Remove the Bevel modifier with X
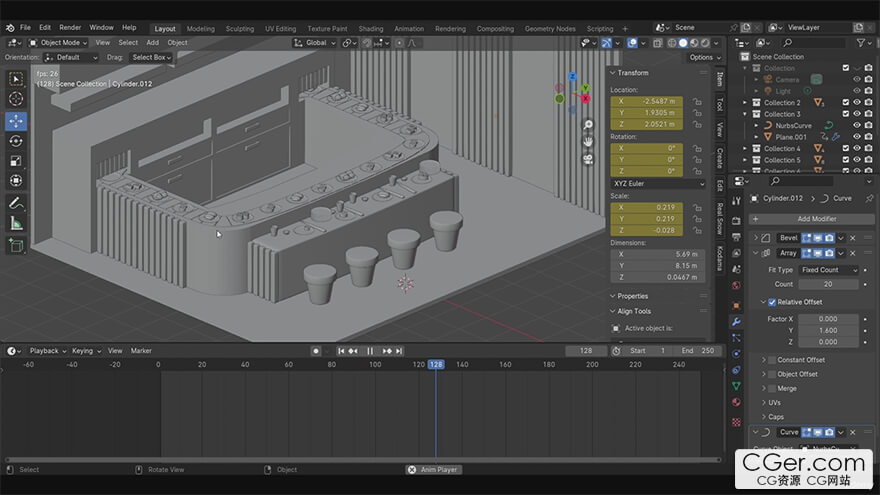Viewport: 880px width, 495px height. click(852, 238)
